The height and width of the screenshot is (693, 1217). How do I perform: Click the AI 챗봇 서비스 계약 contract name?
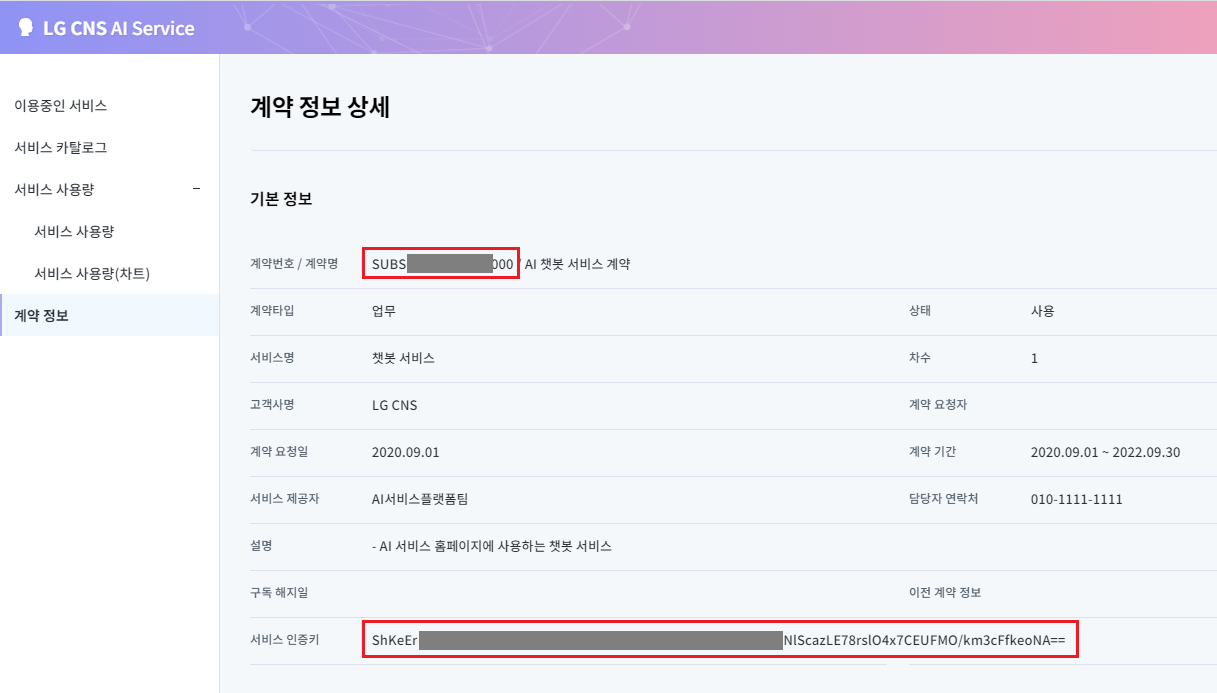(577, 264)
